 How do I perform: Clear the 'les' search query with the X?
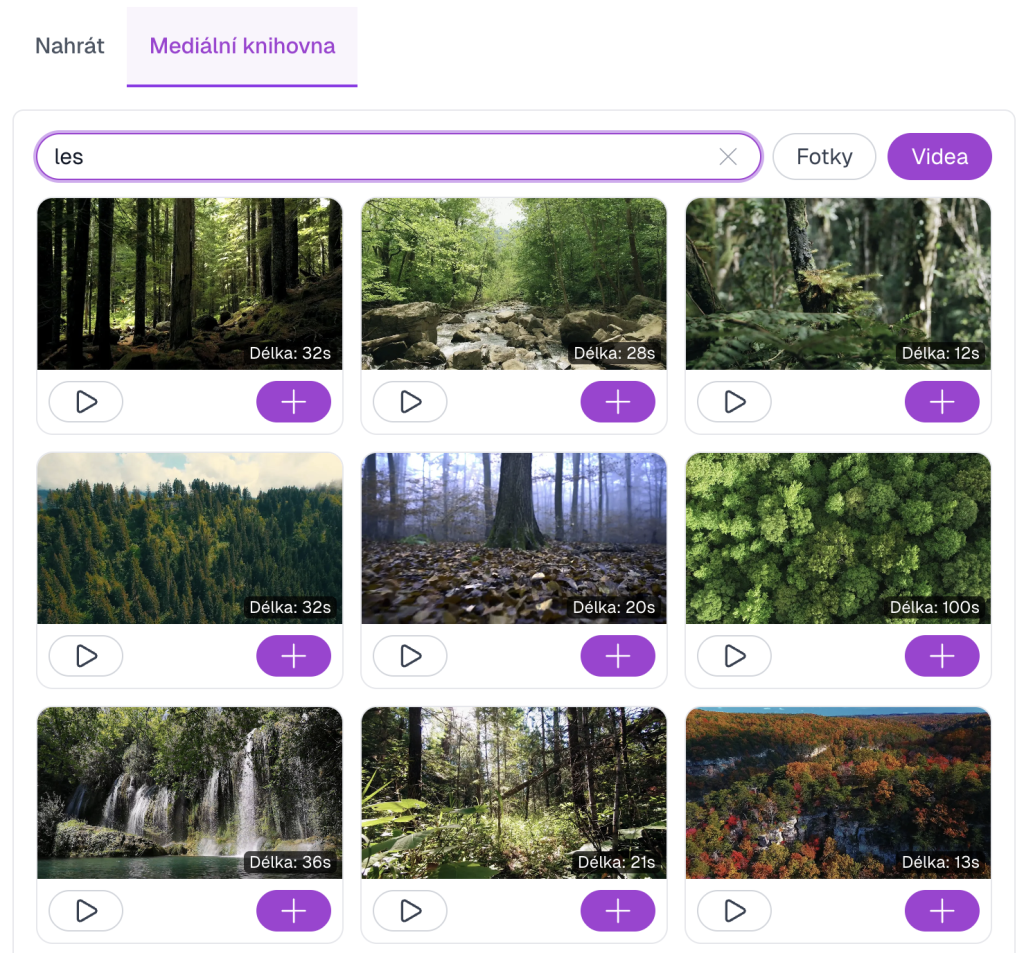tap(729, 156)
